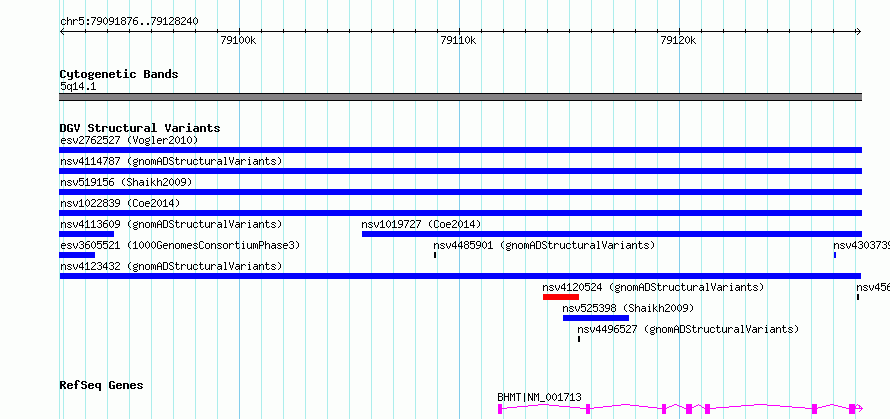Open the nsv4485901 label text
This screenshot has width=890, height=419.
point(544,245)
